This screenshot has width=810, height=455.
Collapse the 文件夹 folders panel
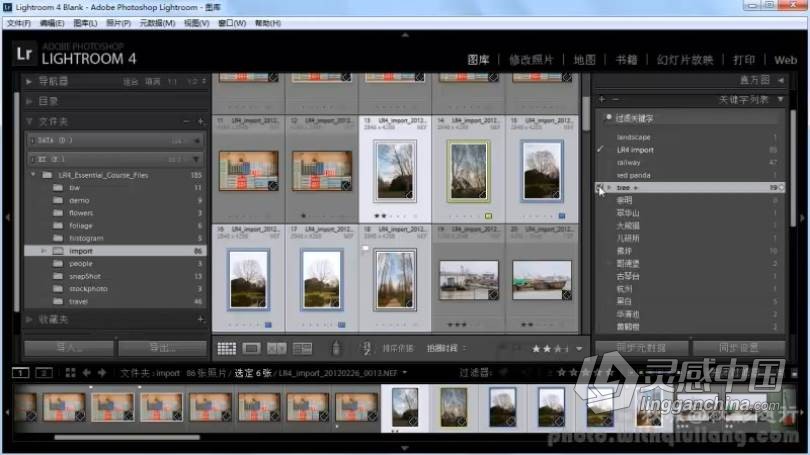point(29,121)
